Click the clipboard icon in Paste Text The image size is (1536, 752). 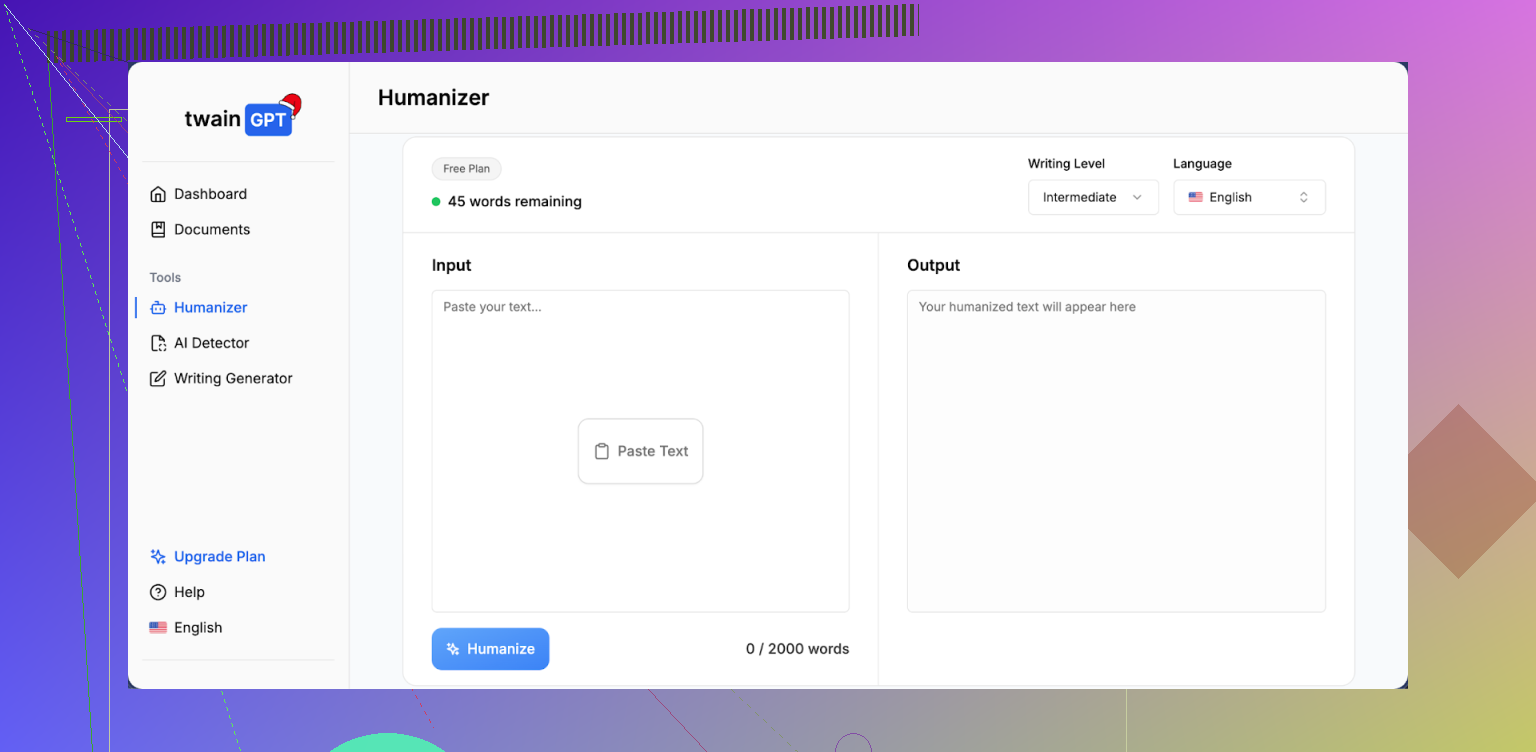point(601,451)
